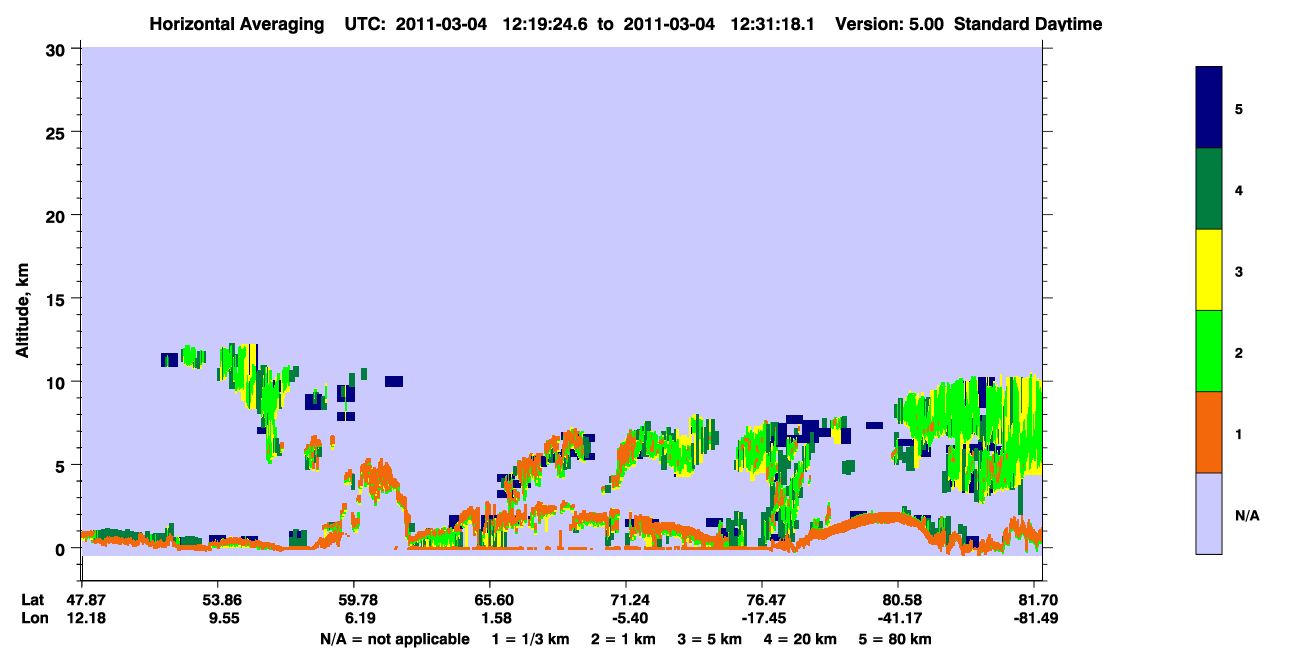
Task: Click longitude value -41.17
Action: pos(899,618)
